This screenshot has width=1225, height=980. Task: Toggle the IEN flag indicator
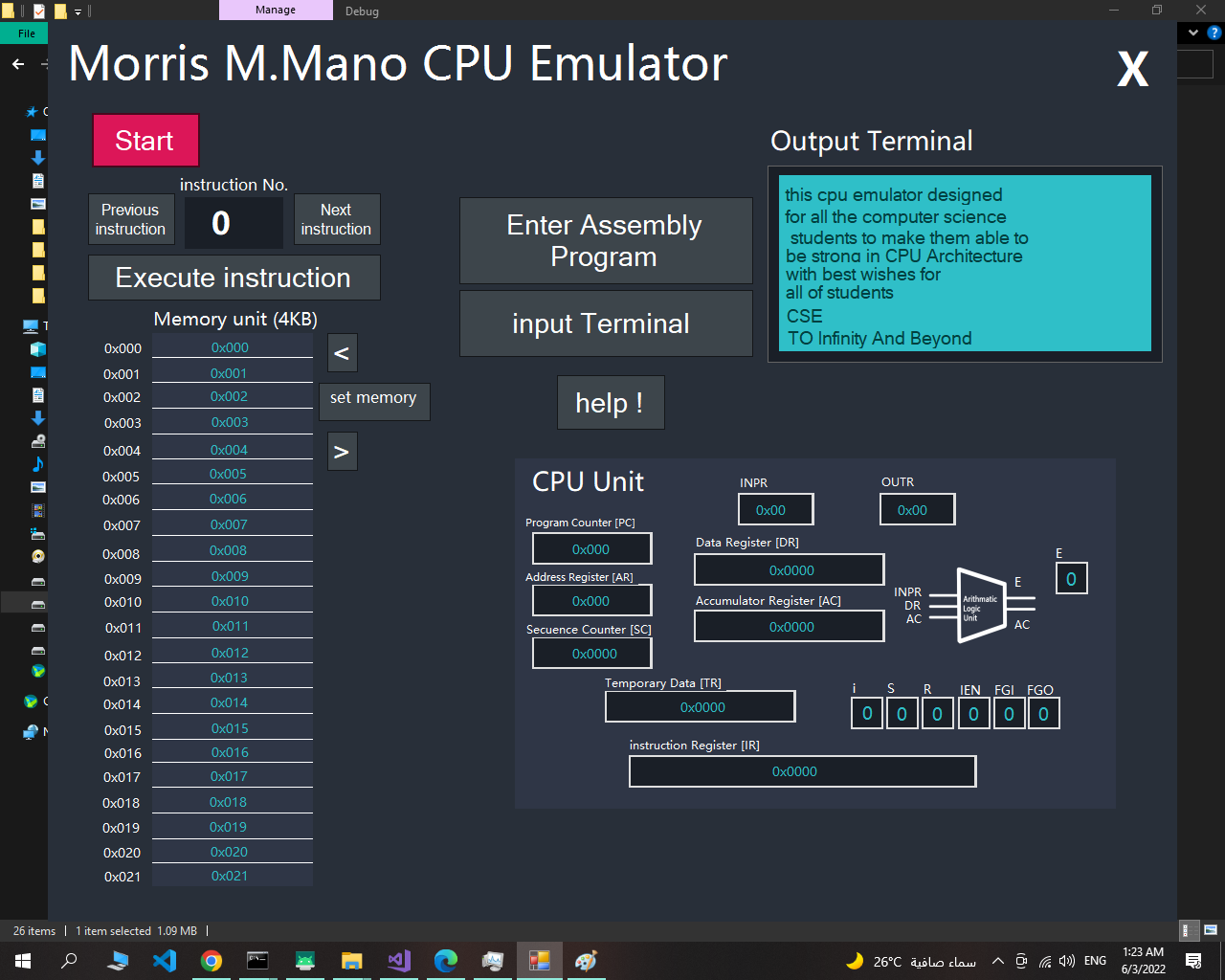click(973, 713)
